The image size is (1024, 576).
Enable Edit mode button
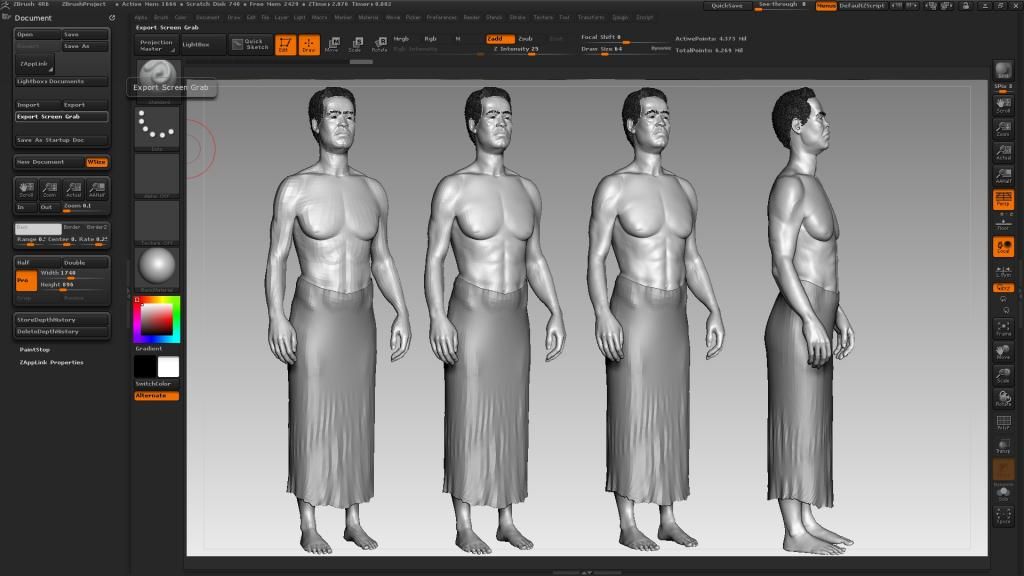tap(285, 44)
